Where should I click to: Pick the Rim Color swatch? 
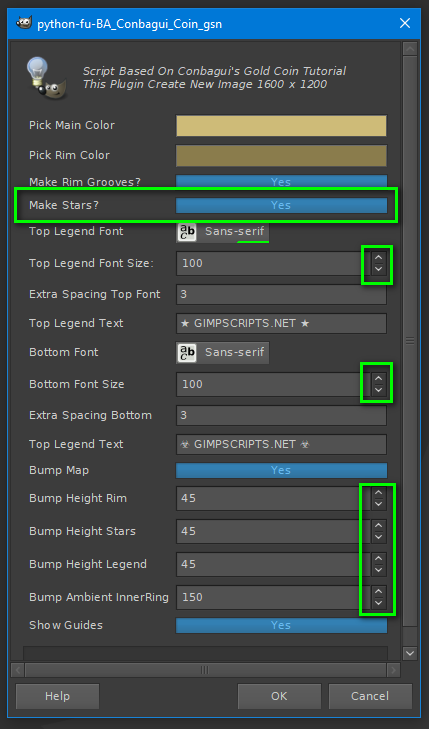(281, 155)
